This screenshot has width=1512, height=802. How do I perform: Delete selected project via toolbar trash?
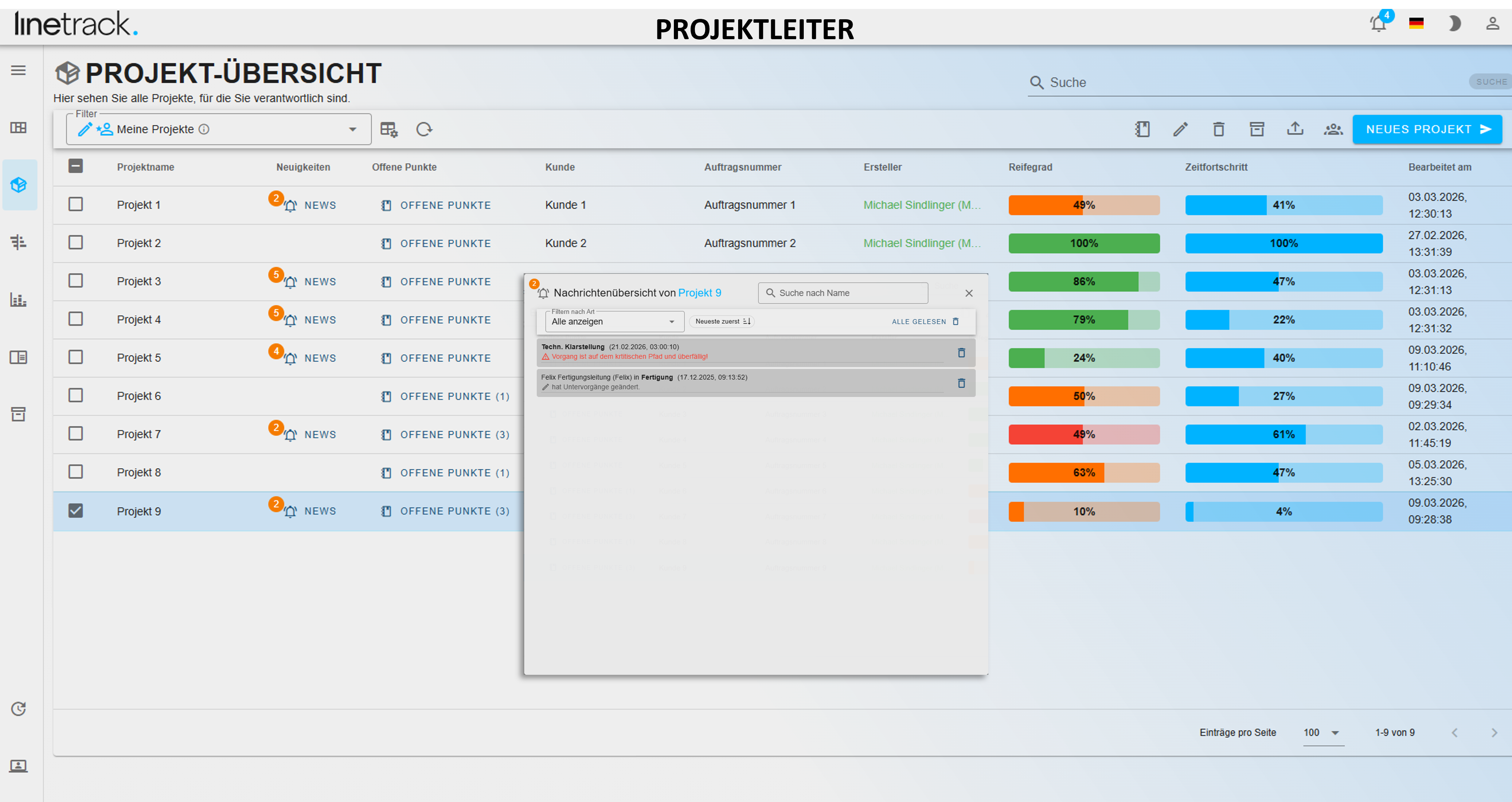1219,129
